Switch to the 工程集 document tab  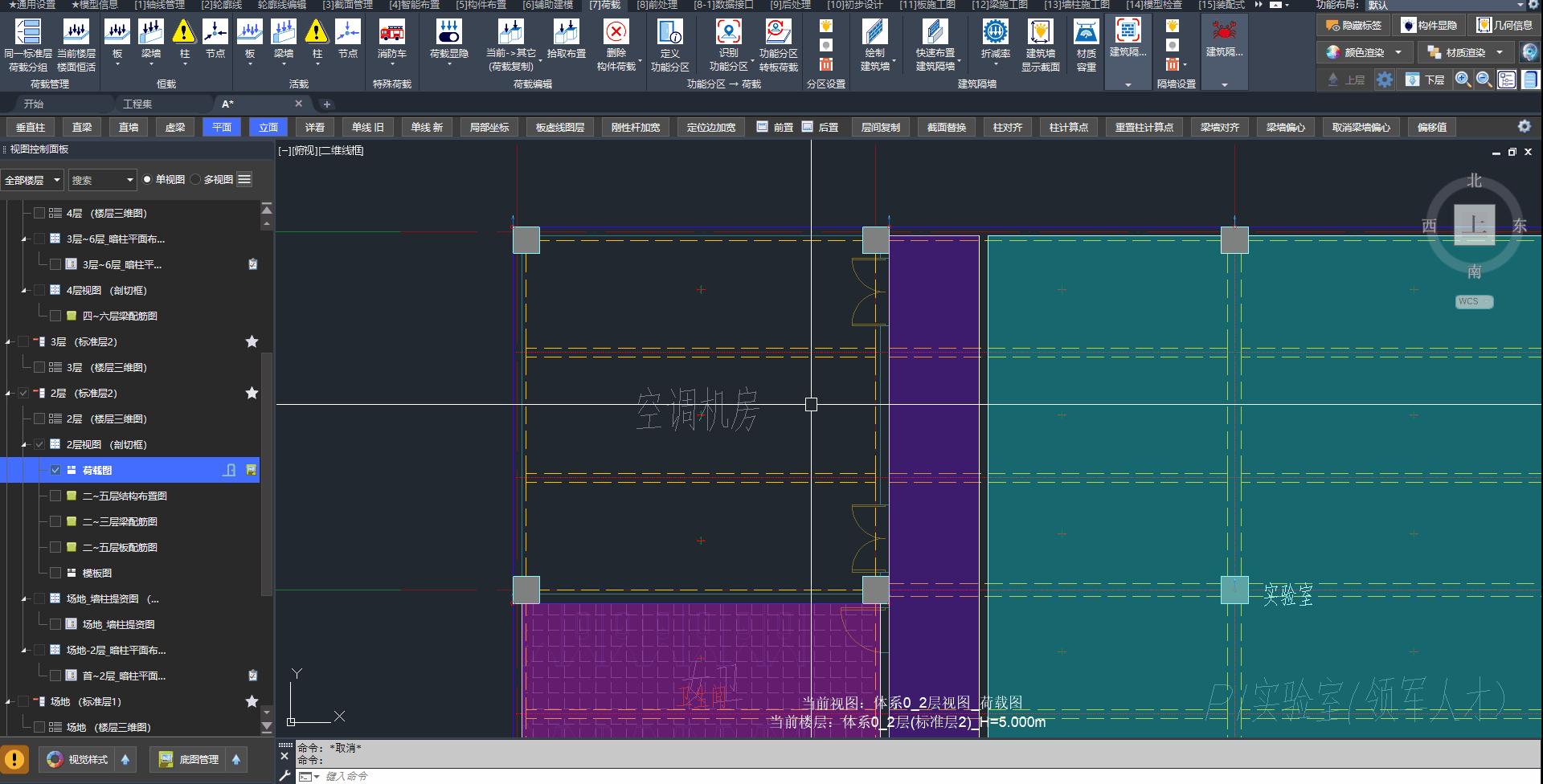pyautogui.click(x=137, y=104)
